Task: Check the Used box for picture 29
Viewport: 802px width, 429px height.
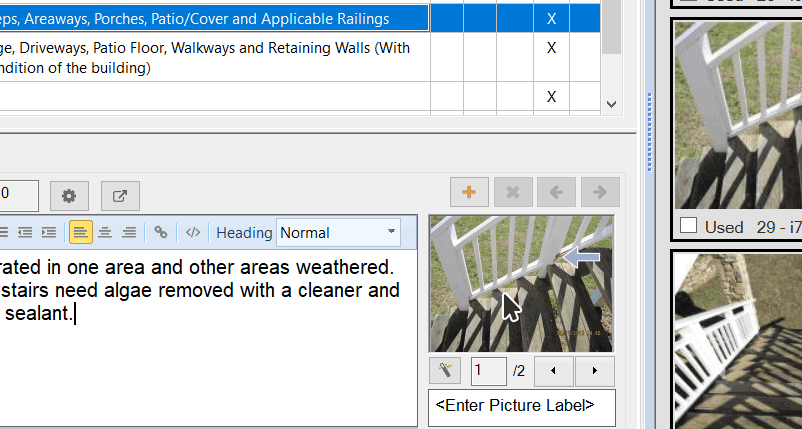Action: (688, 227)
